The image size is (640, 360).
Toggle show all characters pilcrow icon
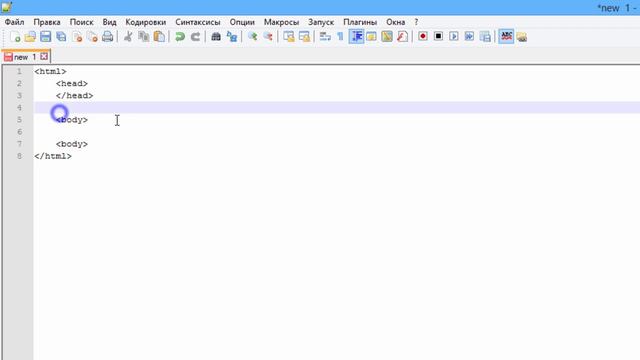pyautogui.click(x=340, y=37)
